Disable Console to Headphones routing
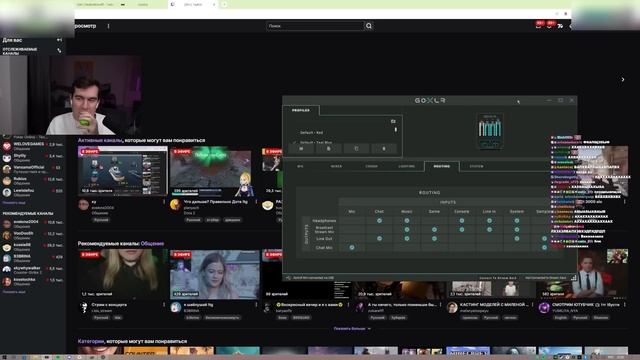640x360 pixels. (x=462, y=220)
